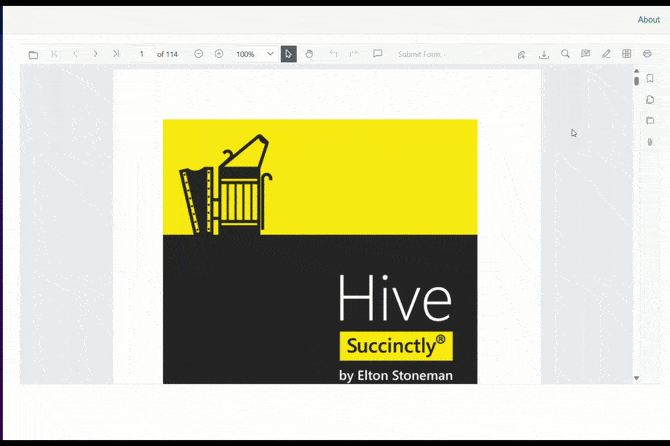The height and width of the screenshot is (446, 670).
Task: Zoom out with the minus icon
Action: pos(198,54)
